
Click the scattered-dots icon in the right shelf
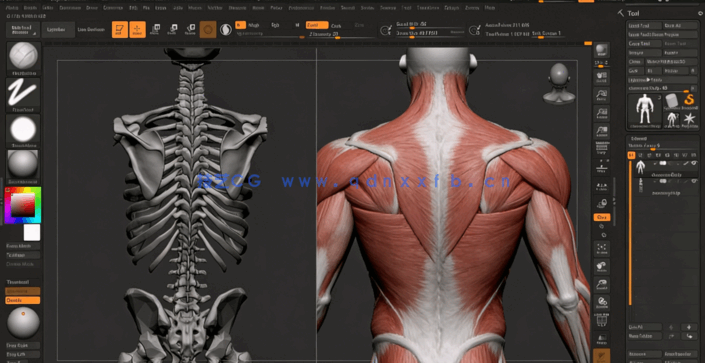(602, 248)
